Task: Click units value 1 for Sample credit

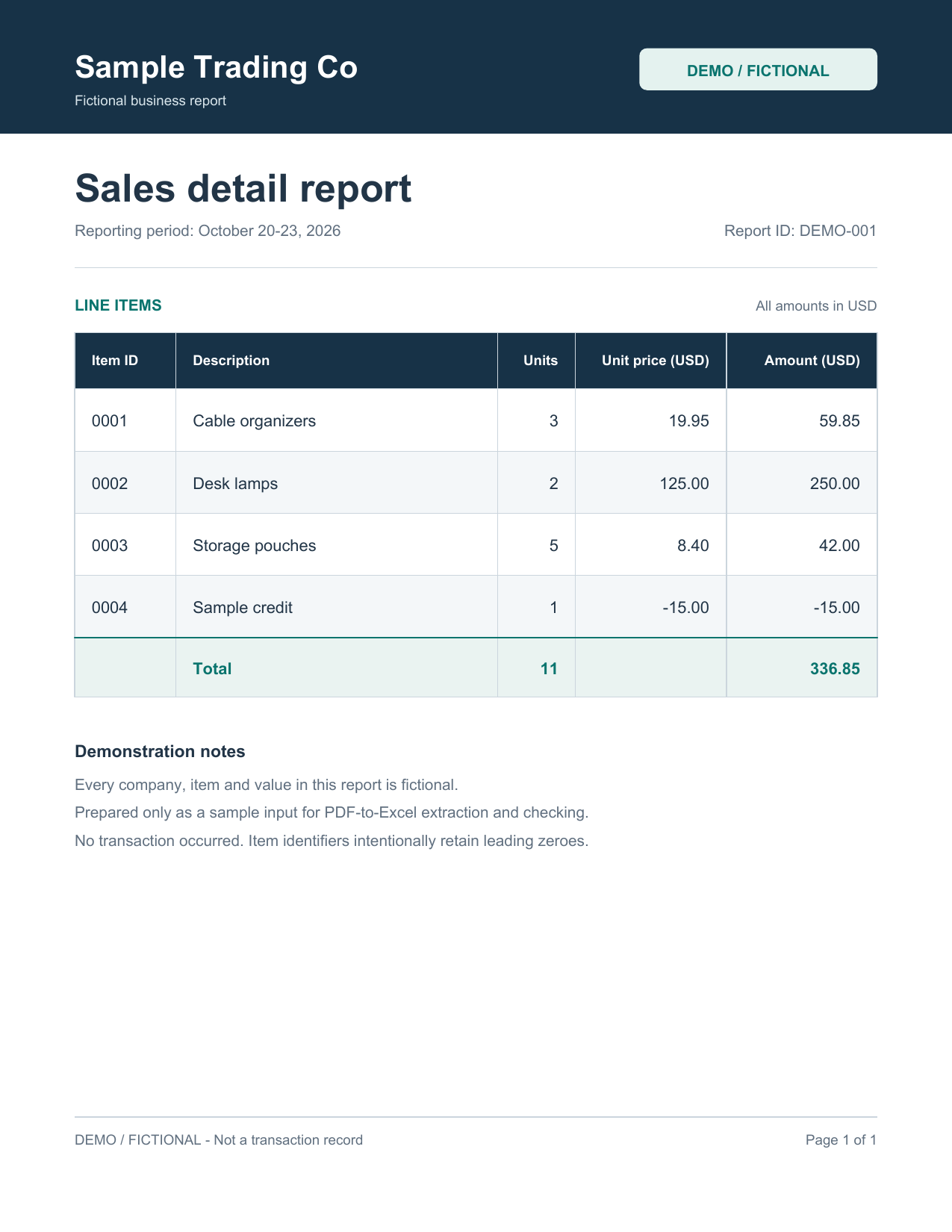Action: point(536,607)
